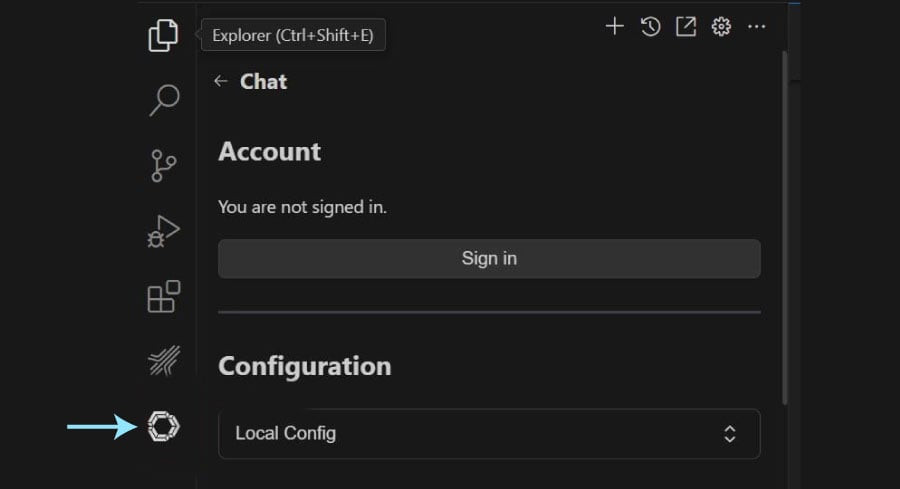The width and height of the screenshot is (900, 489).
Task: Open the Run and Debug view
Action: [x=164, y=231]
